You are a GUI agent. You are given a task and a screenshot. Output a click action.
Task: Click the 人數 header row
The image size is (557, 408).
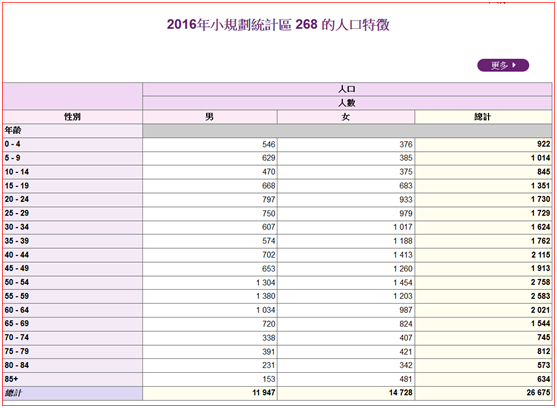(x=347, y=103)
